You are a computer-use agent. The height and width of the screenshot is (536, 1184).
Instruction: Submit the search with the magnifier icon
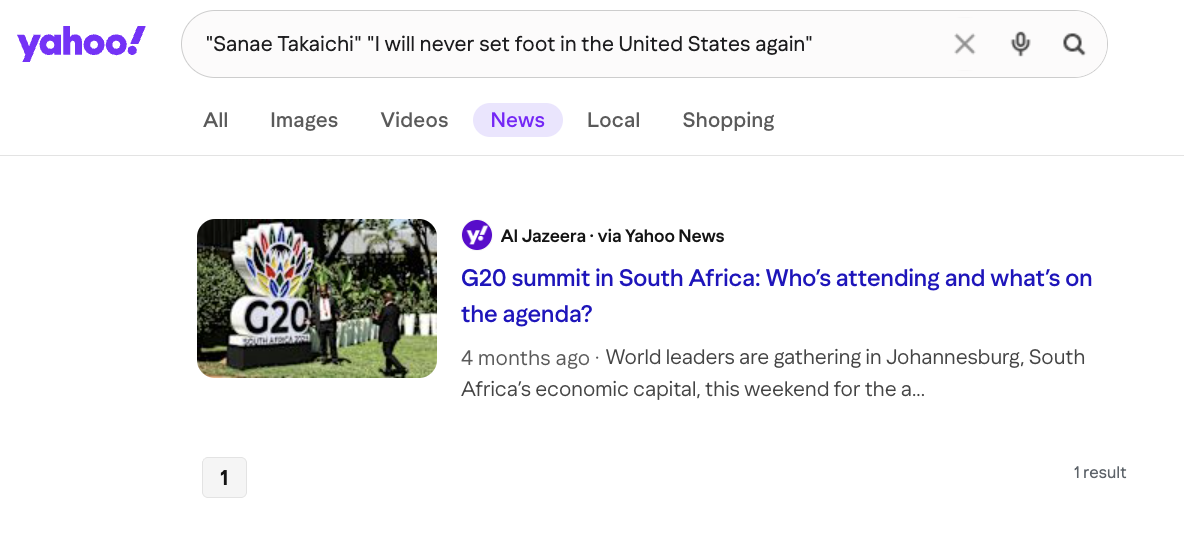click(1074, 44)
